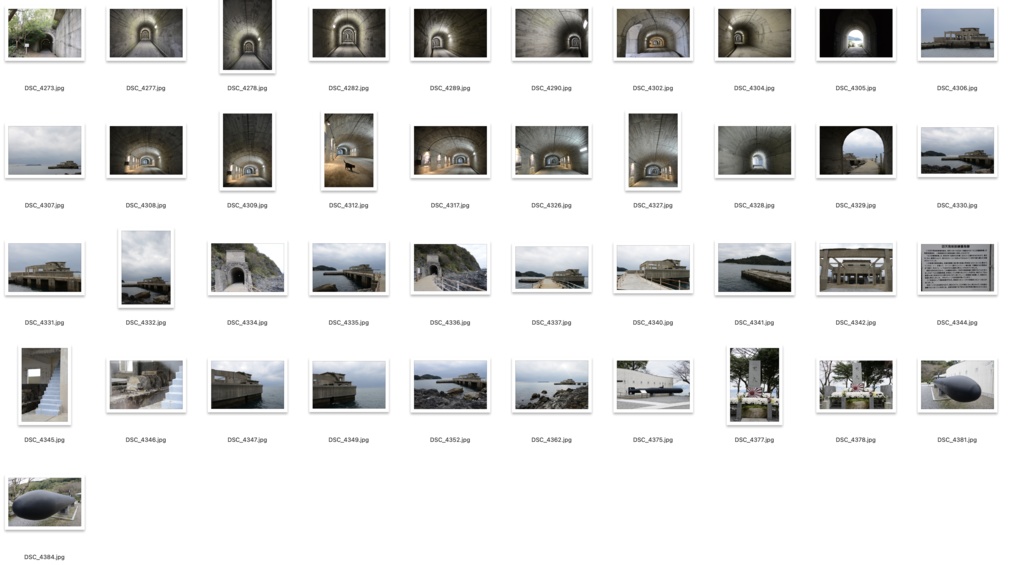Click the file name DSC_4337.jpg
Image resolution: width=1024 pixels, height=565 pixels.
coord(551,323)
